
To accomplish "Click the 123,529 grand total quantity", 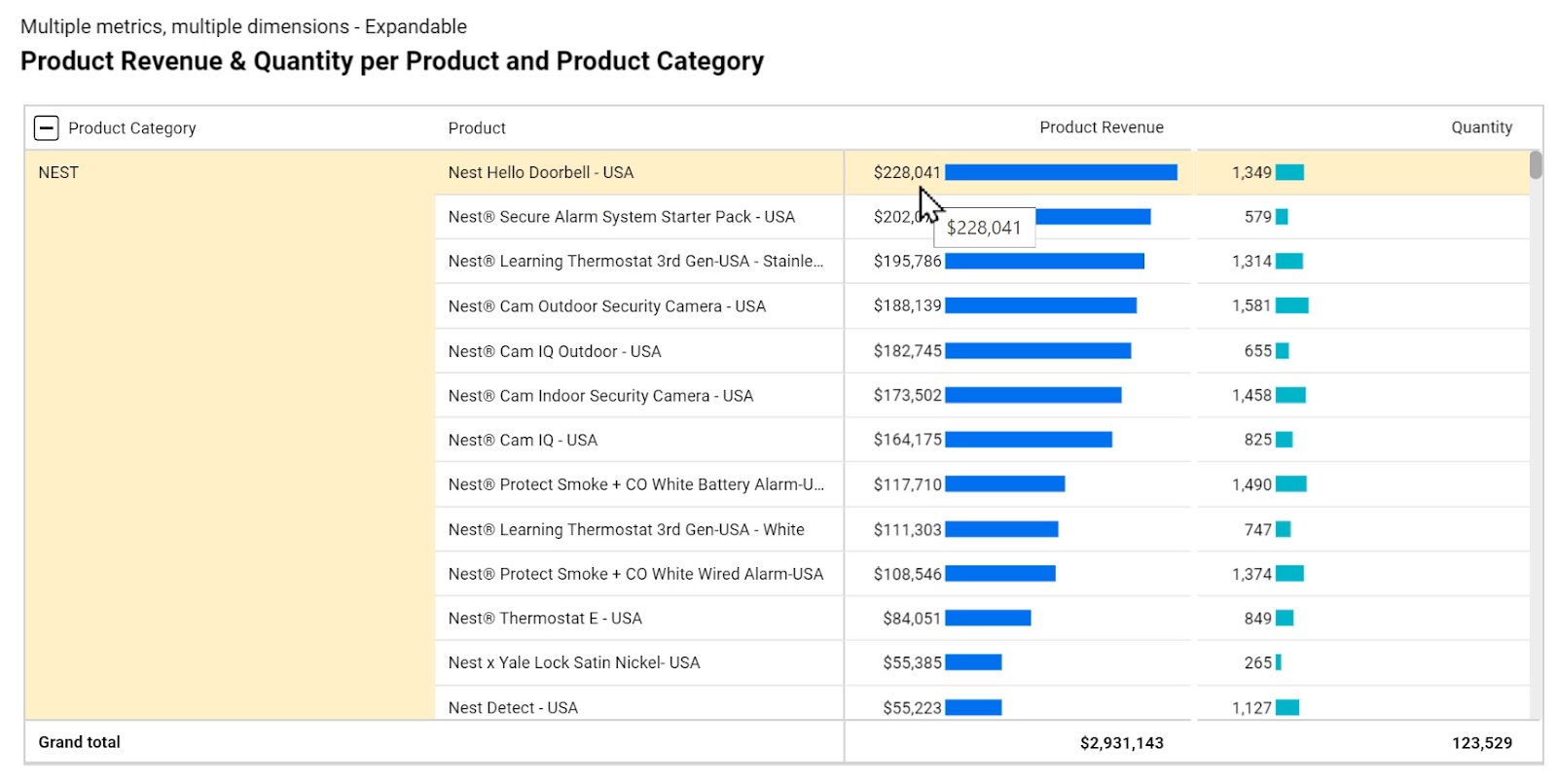I will tap(1482, 742).
